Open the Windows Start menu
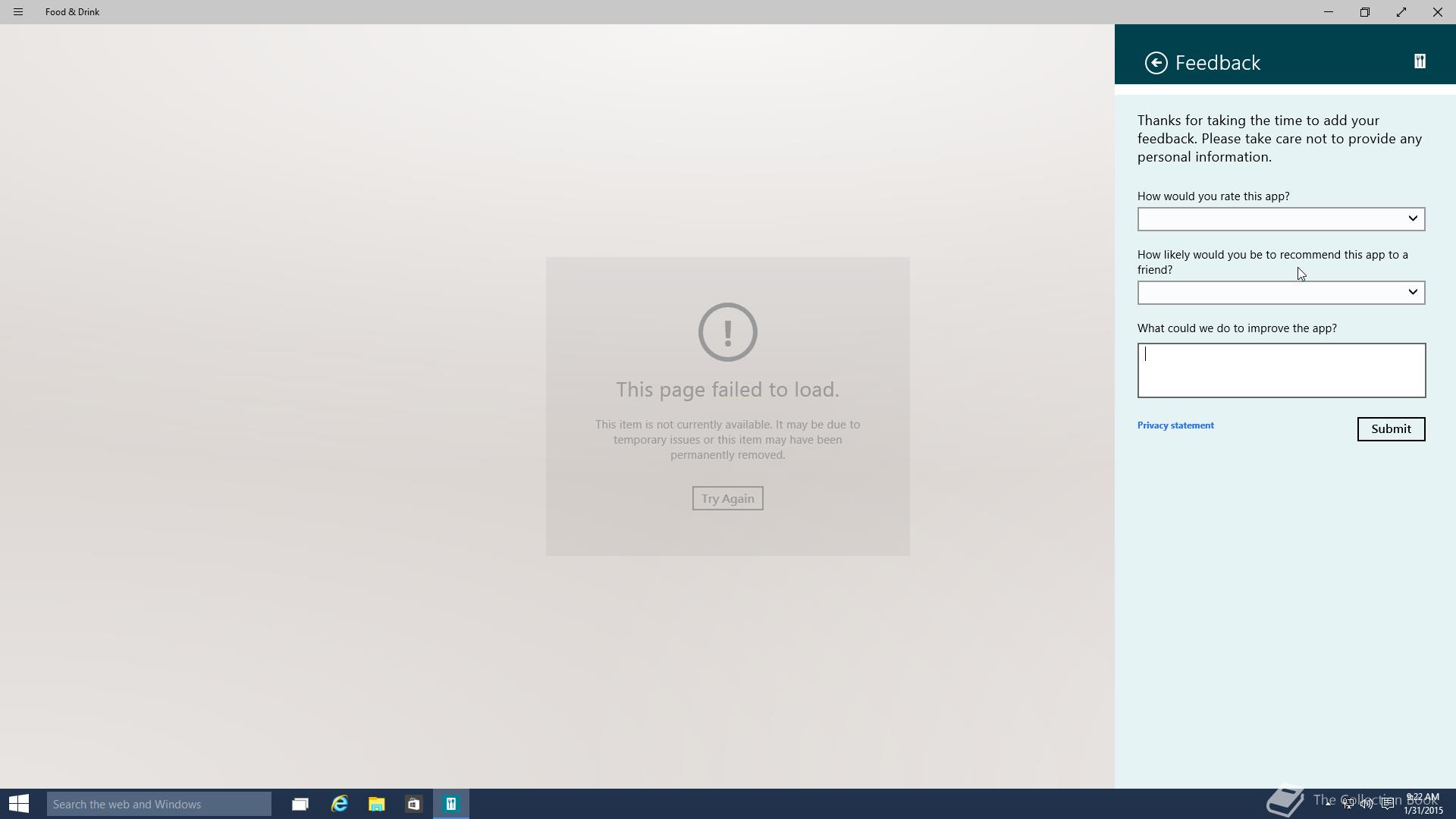 tap(19, 804)
